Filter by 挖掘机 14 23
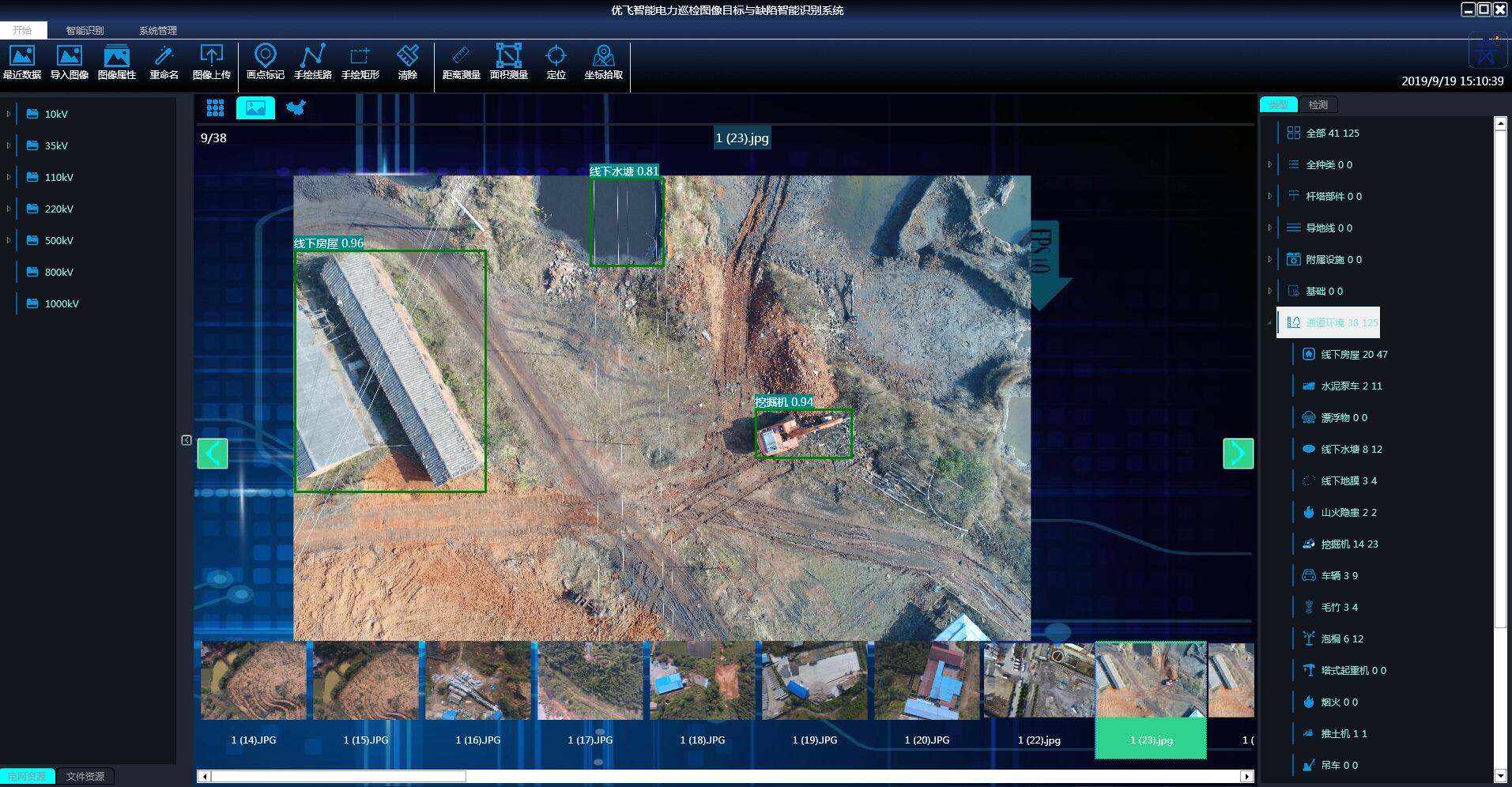1512x787 pixels. tap(1340, 544)
